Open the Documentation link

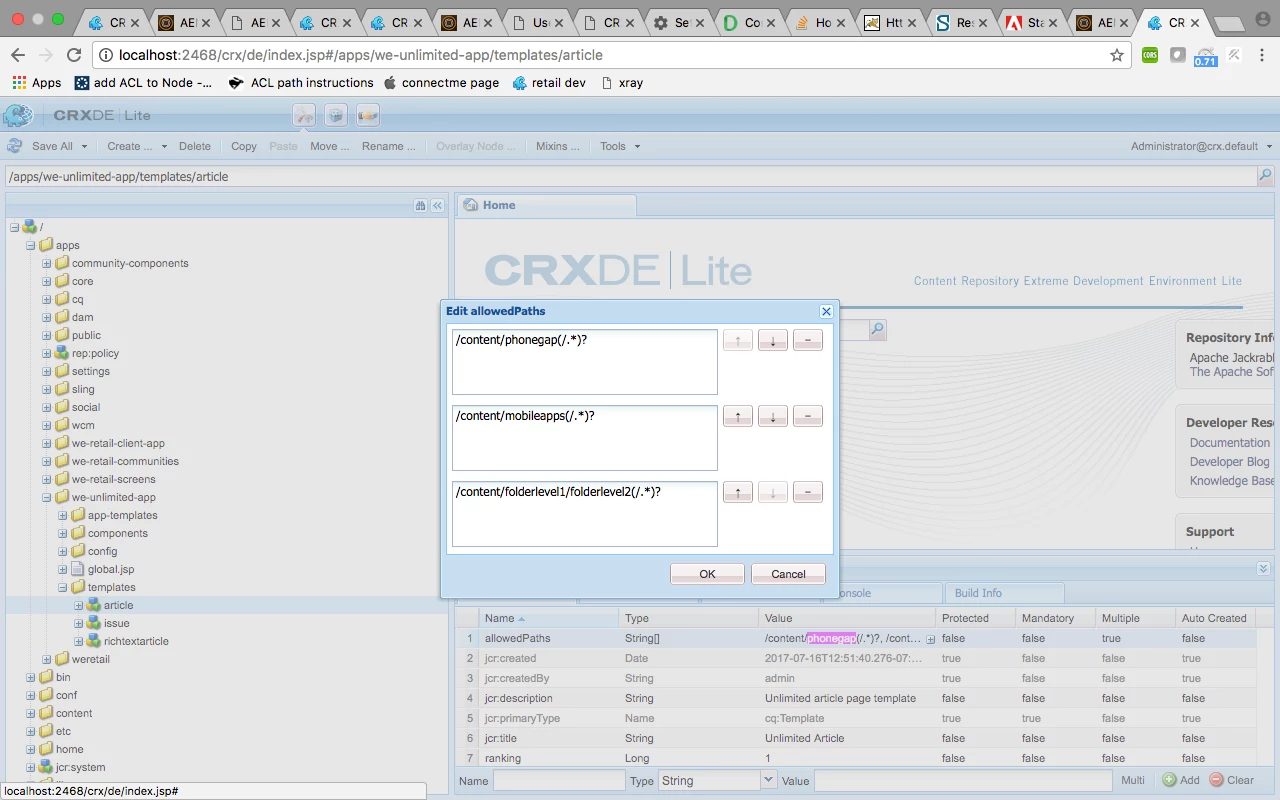[1230, 443]
